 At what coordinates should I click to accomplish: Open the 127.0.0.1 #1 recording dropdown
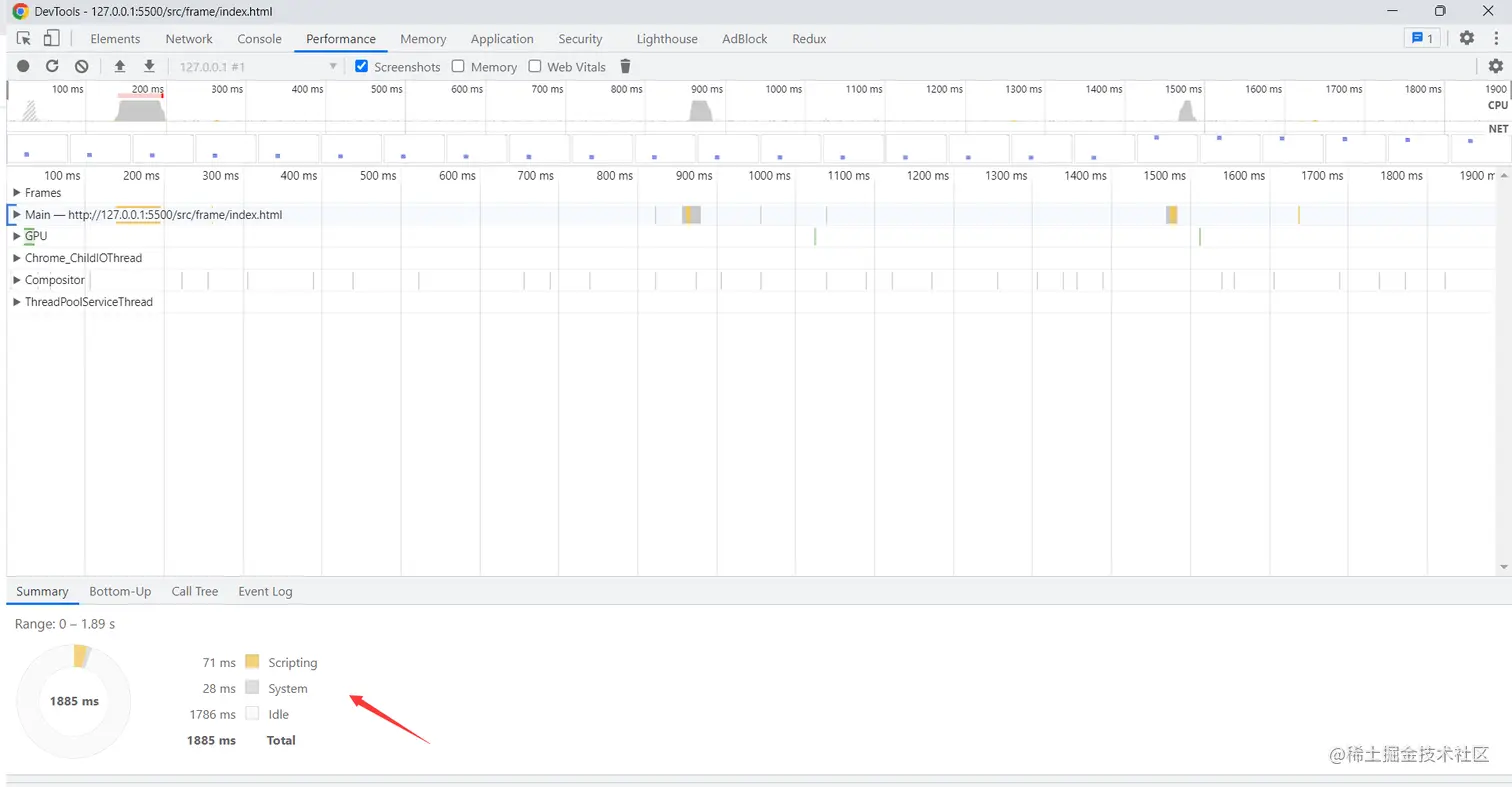point(258,66)
